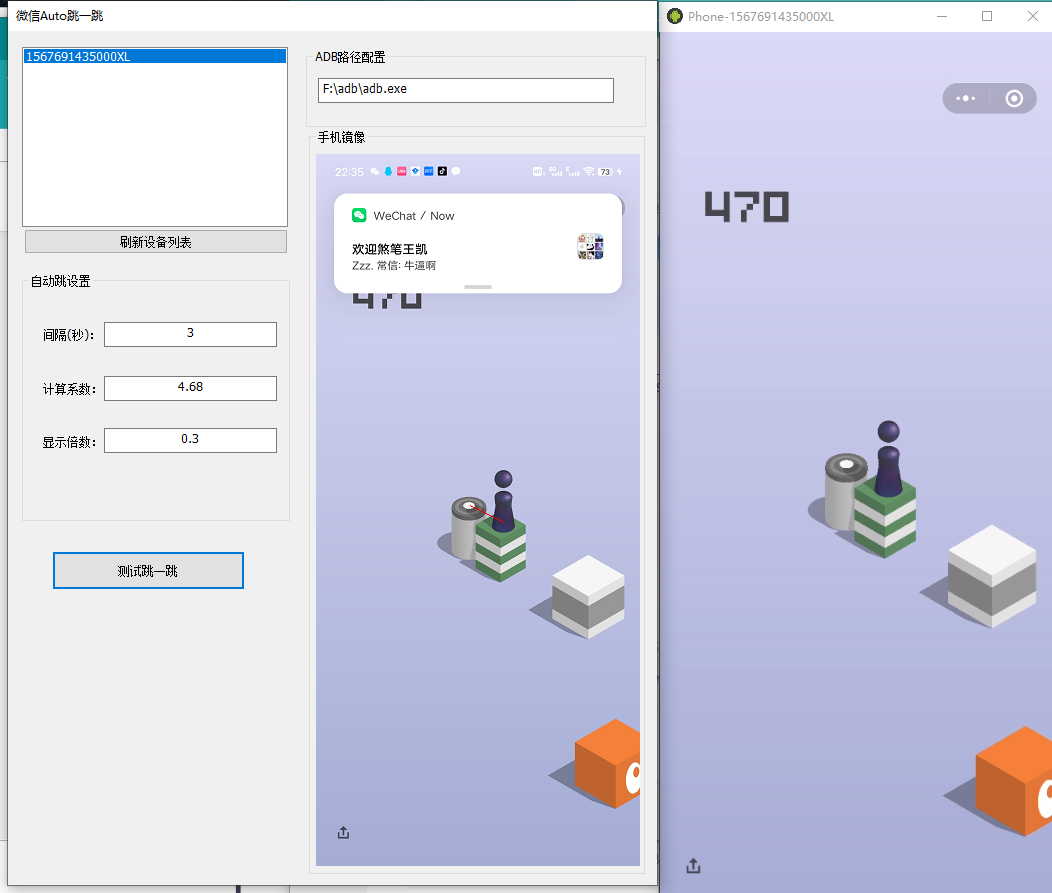Click the notification avatar thumbnail
This screenshot has height=893, width=1052.
[x=590, y=246]
